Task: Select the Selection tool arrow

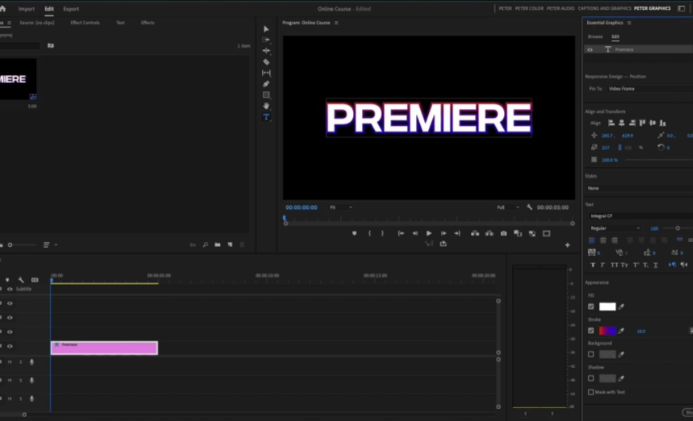Action: click(266, 29)
